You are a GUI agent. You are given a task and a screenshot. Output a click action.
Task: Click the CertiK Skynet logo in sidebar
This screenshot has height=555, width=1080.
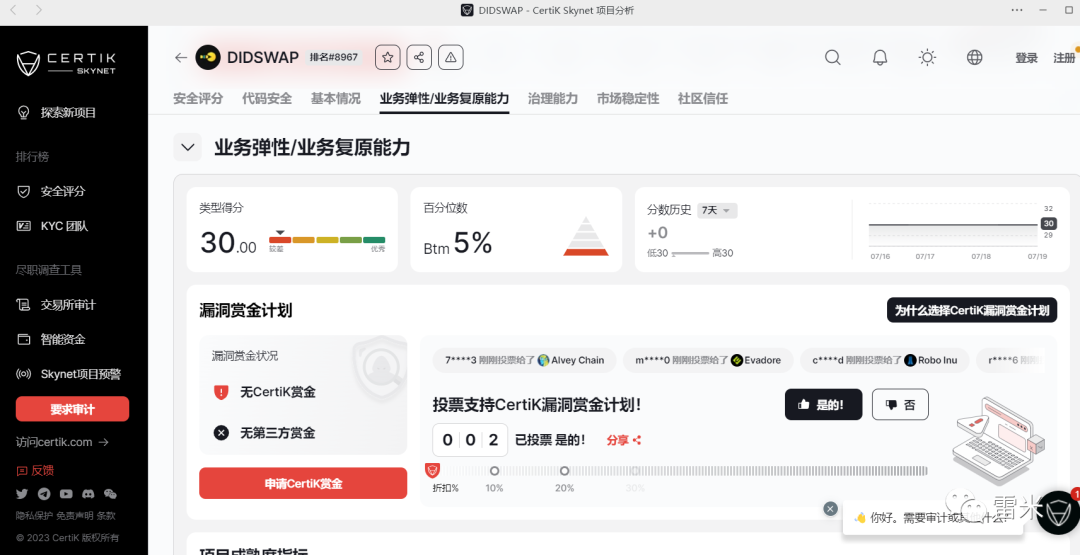coord(66,63)
